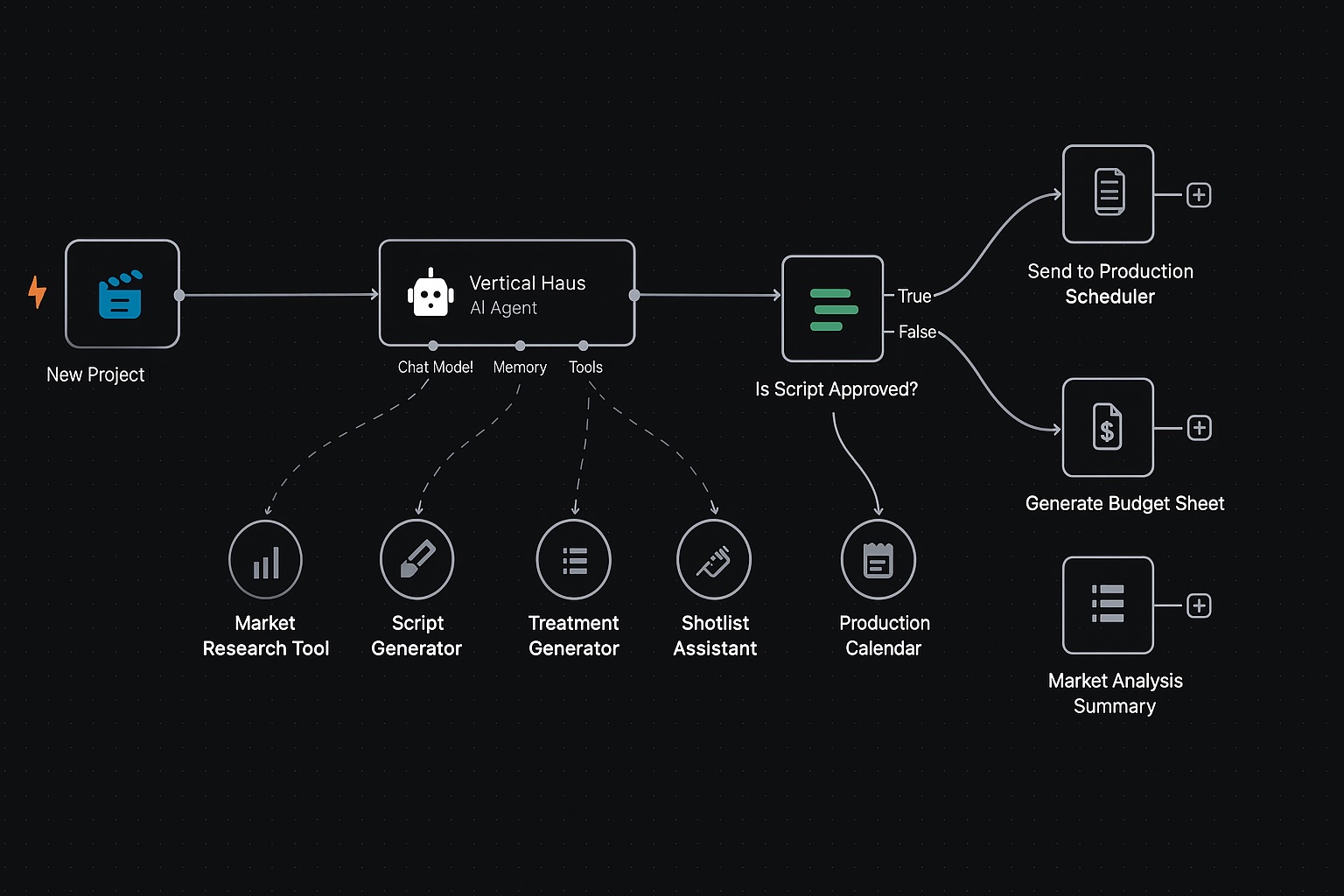Click the plus button next to Market Analysis Summary
The width and height of the screenshot is (1344, 896).
(x=1200, y=605)
